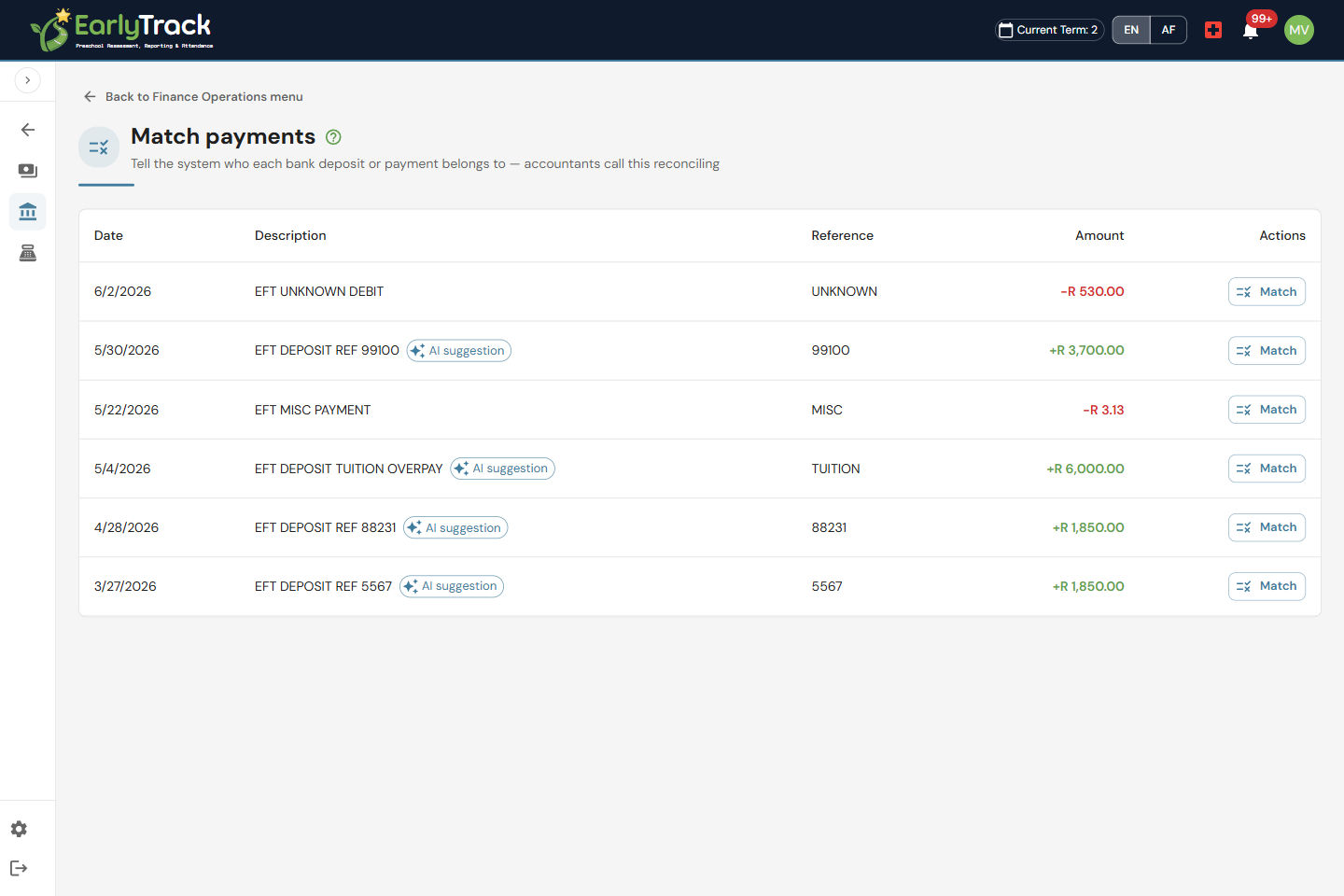Select the 6/2/2026 date cell
Image resolution: width=1344 pixels, height=896 pixels.
tap(122, 291)
